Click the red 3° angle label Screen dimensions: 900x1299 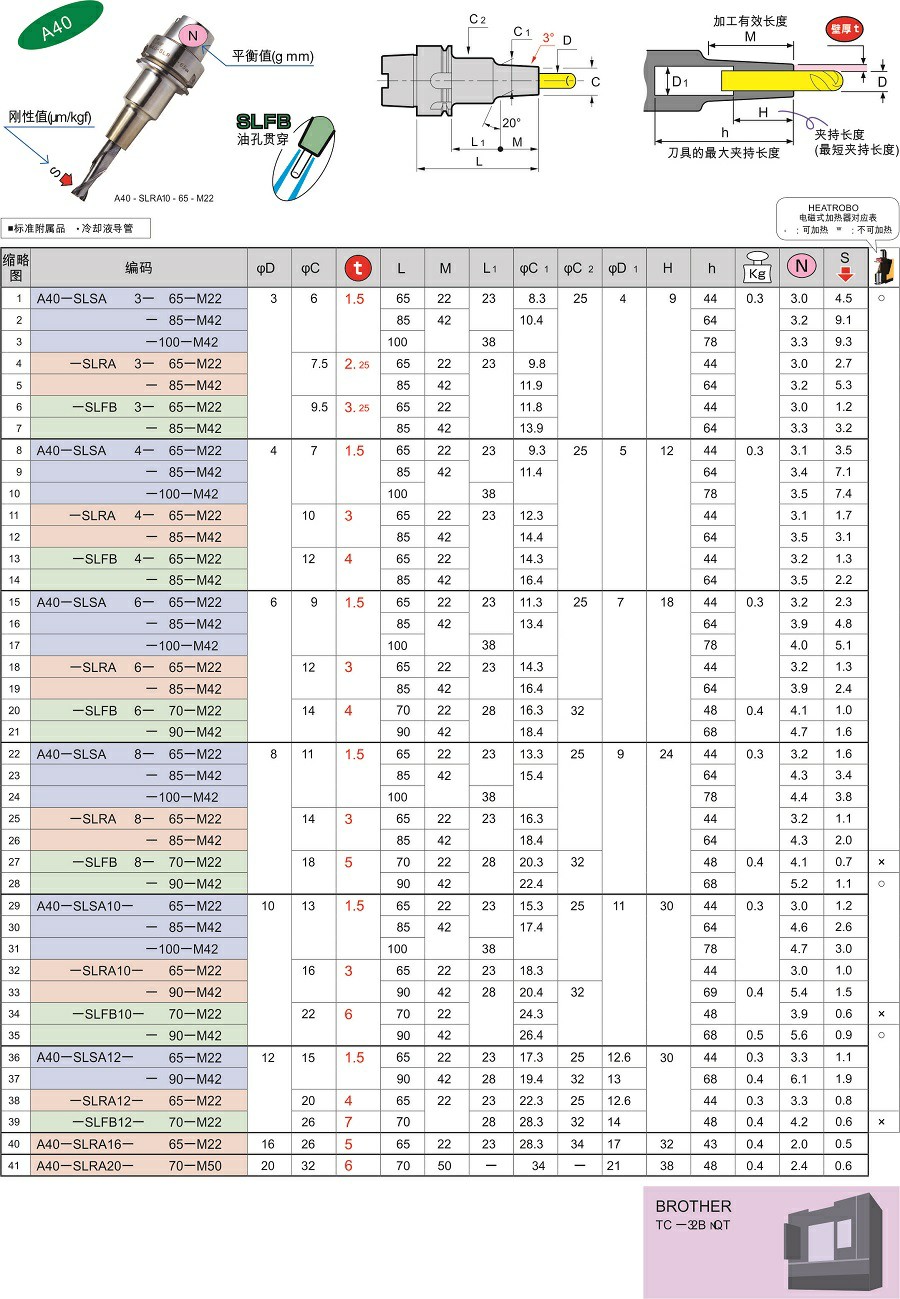tap(548, 37)
